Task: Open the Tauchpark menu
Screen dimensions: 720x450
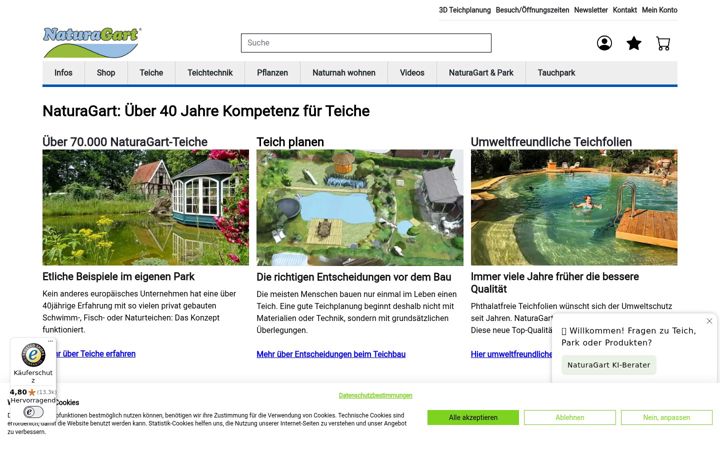Action: [x=556, y=73]
